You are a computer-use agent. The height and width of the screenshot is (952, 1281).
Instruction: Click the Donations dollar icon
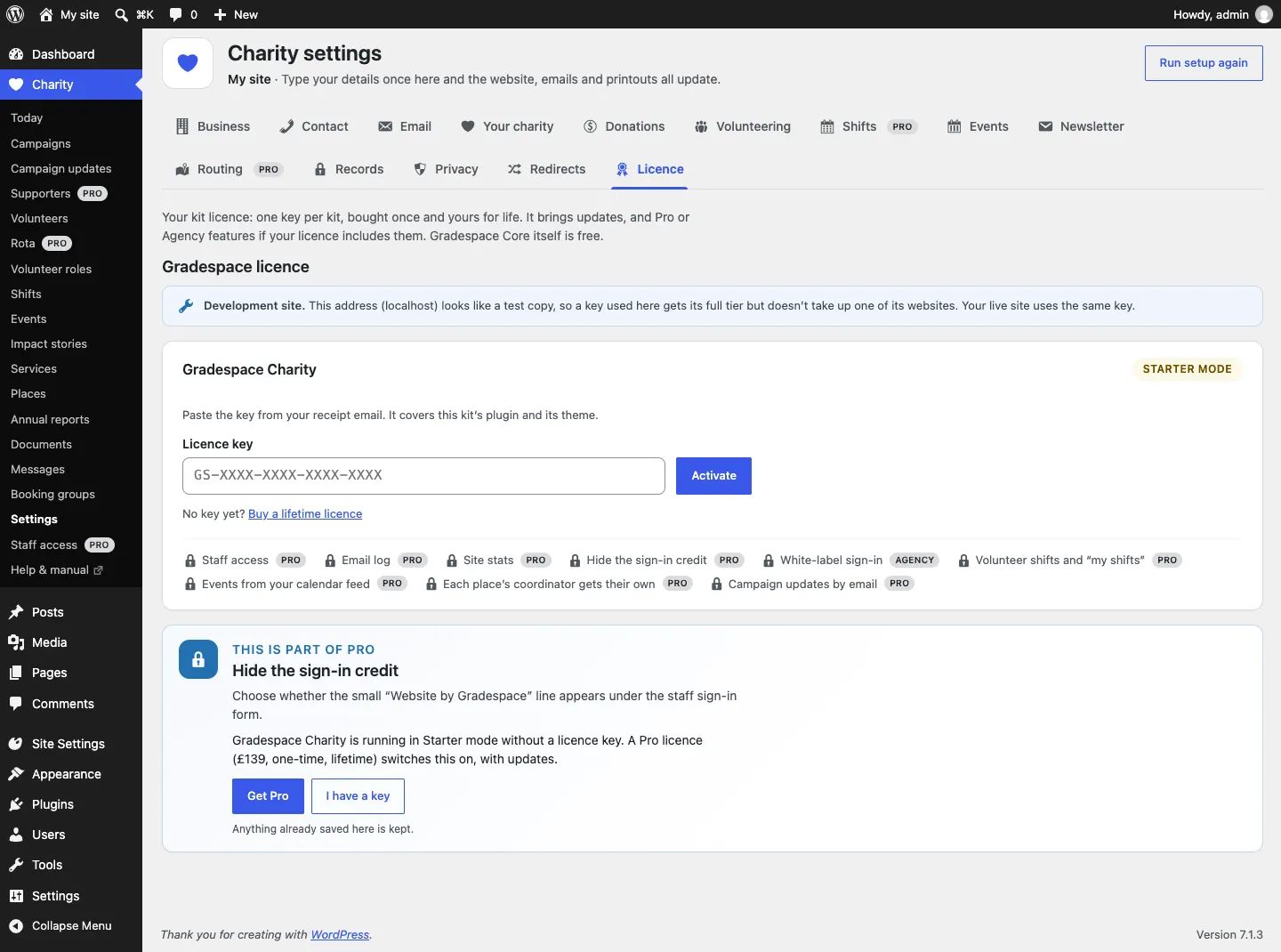click(x=590, y=126)
